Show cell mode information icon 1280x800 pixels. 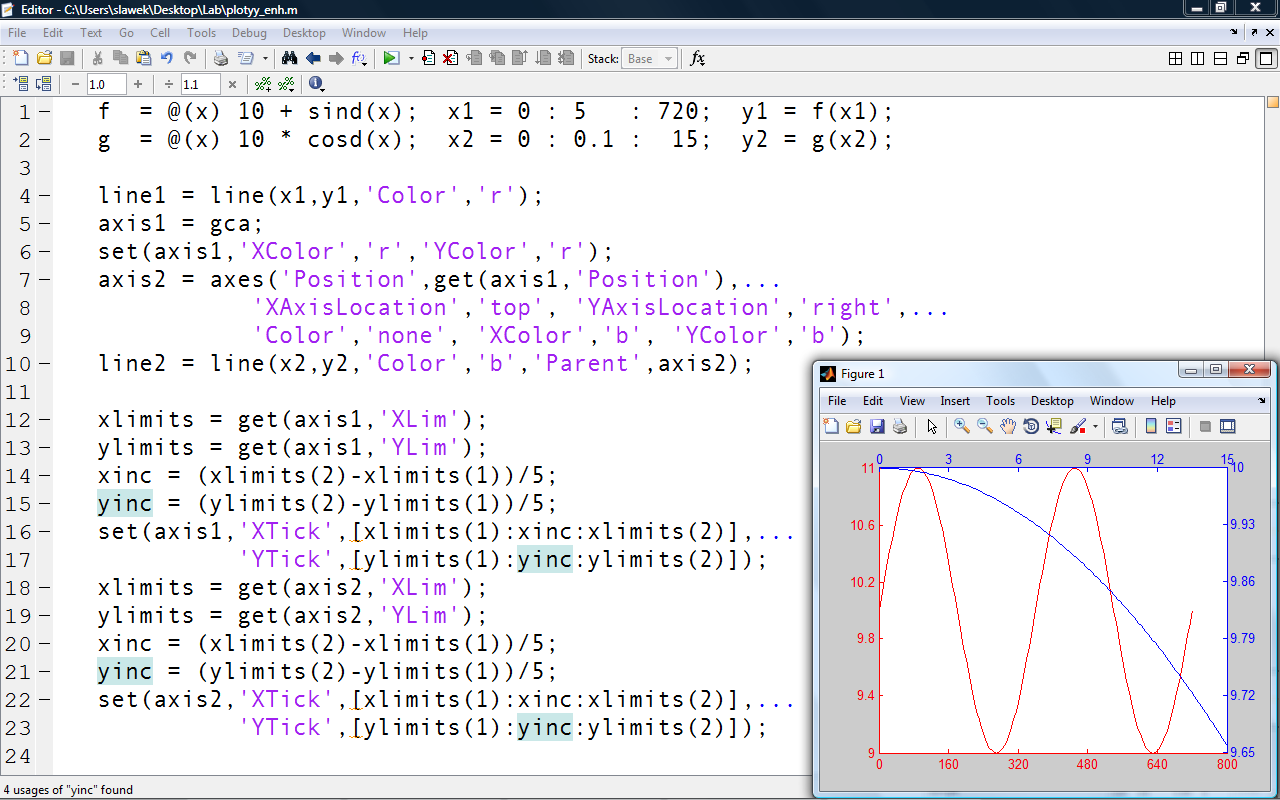tap(316, 84)
